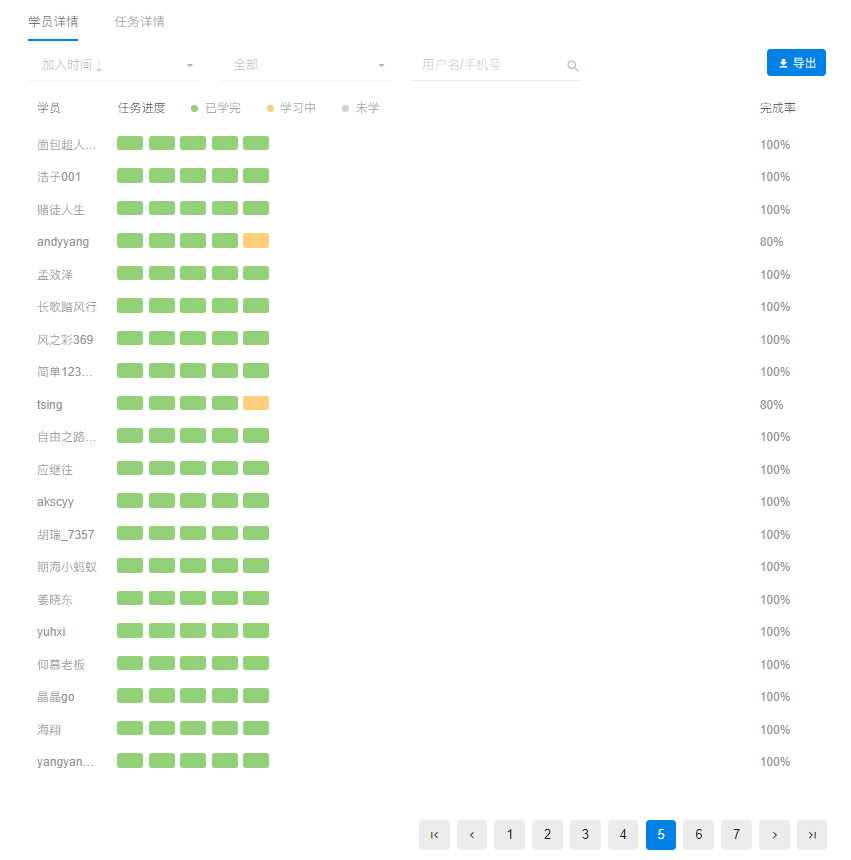Click the 学习中 legend item
Viewport: 851px width, 860px height.
click(291, 108)
